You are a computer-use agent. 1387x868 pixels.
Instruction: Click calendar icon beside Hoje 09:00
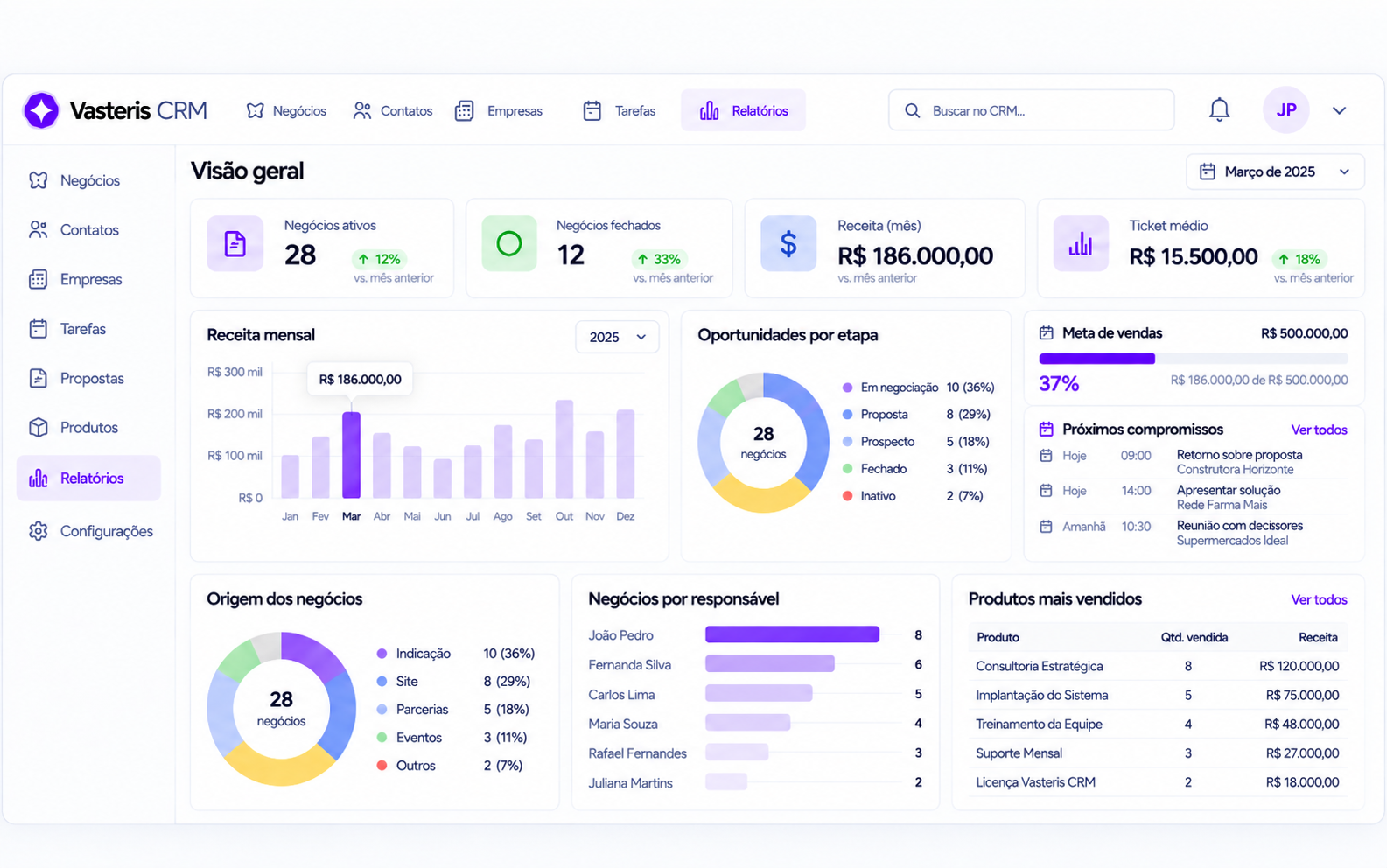coord(1046,456)
